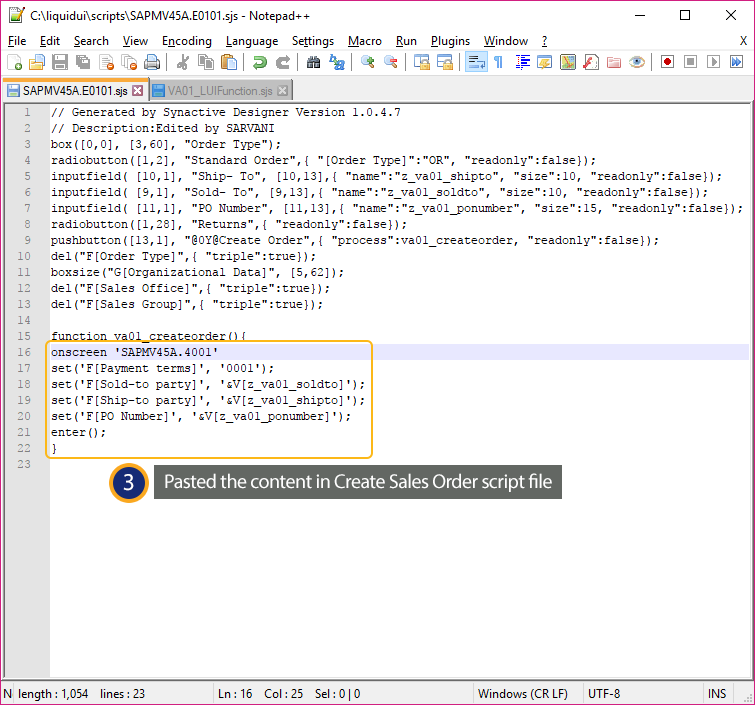Open the Edit menu

point(50,41)
